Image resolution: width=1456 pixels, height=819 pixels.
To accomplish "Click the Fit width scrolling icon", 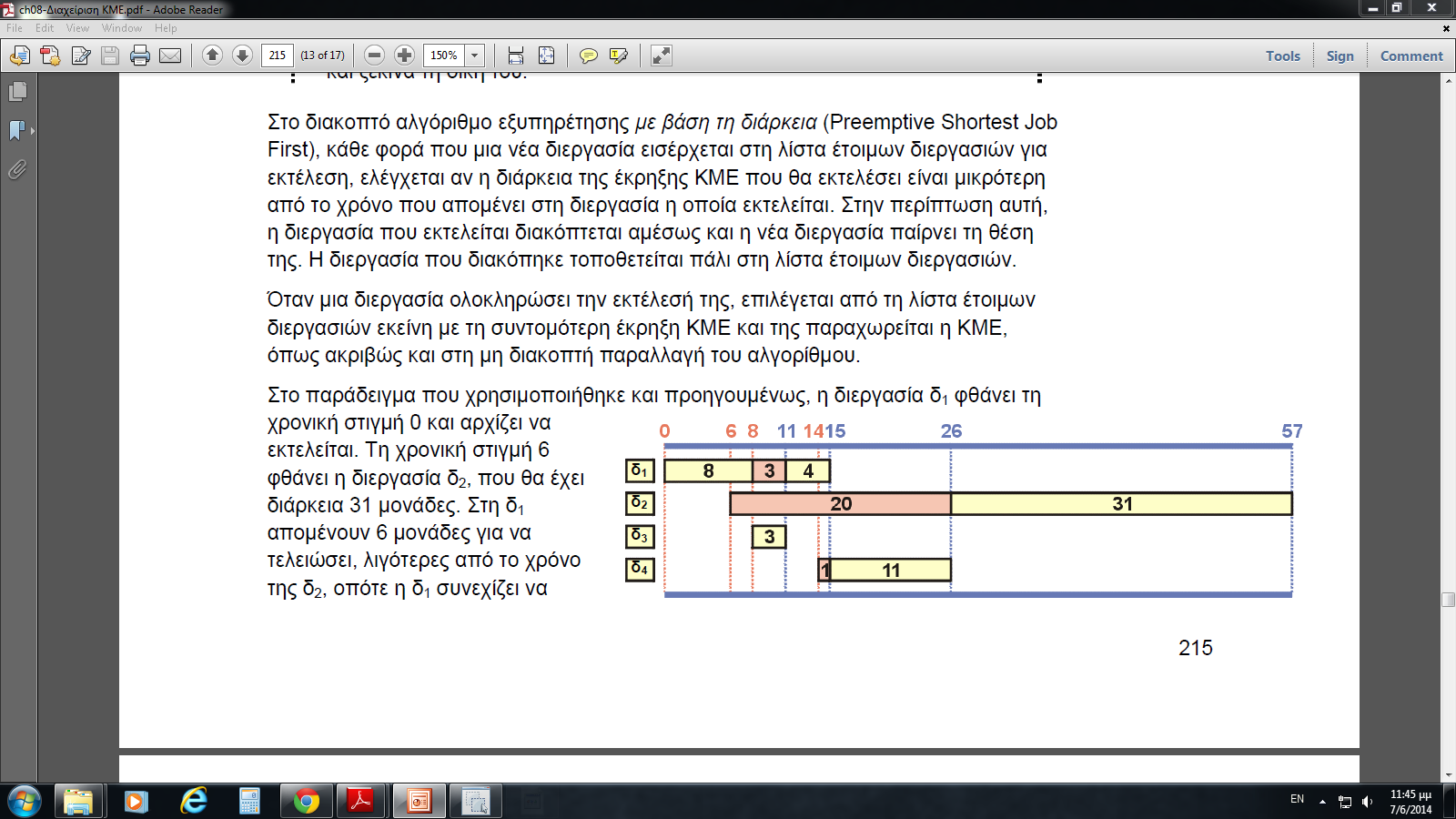I will point(516,56).
